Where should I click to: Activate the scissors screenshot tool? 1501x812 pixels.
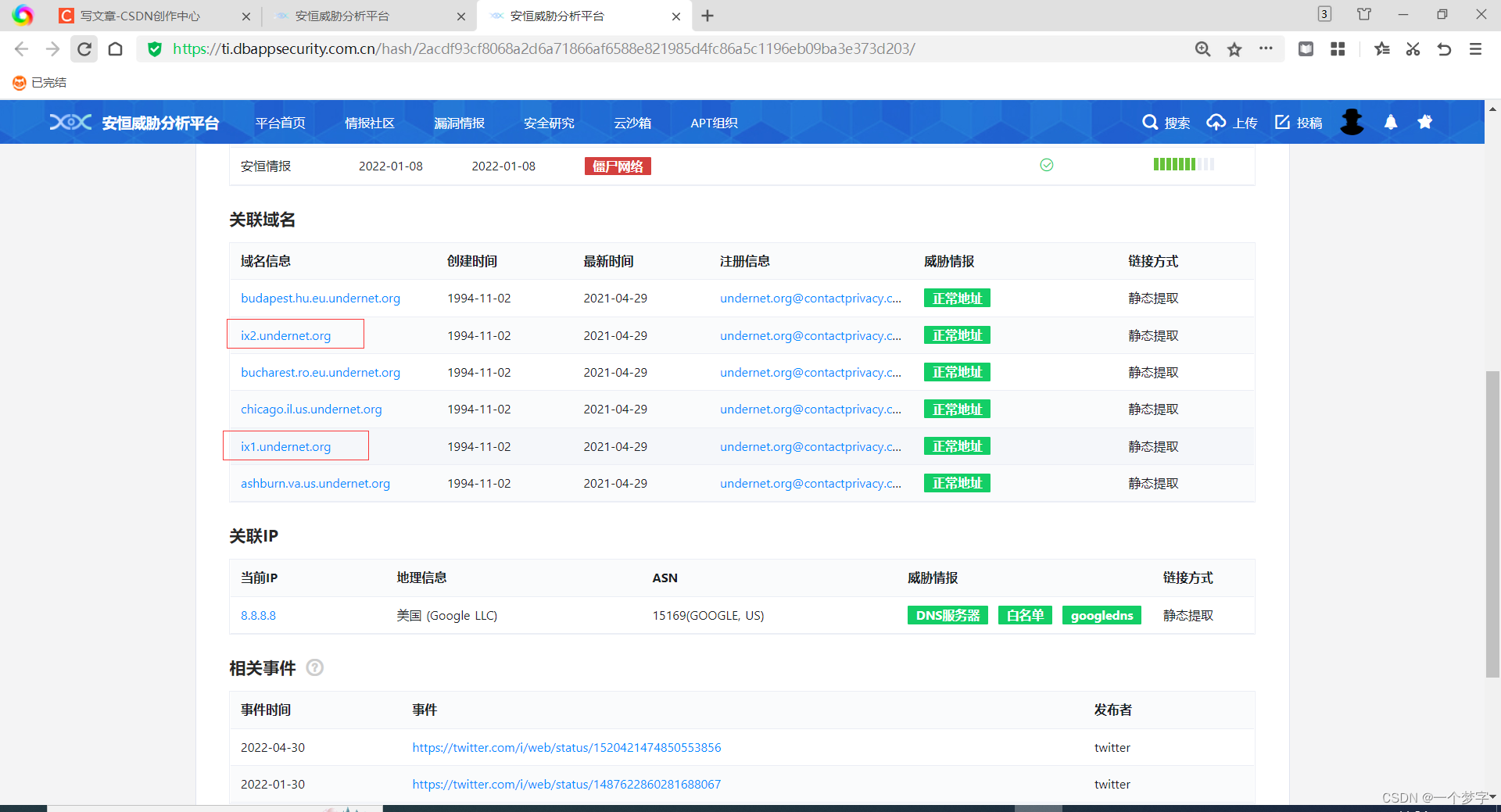(x=1413, y=49)
